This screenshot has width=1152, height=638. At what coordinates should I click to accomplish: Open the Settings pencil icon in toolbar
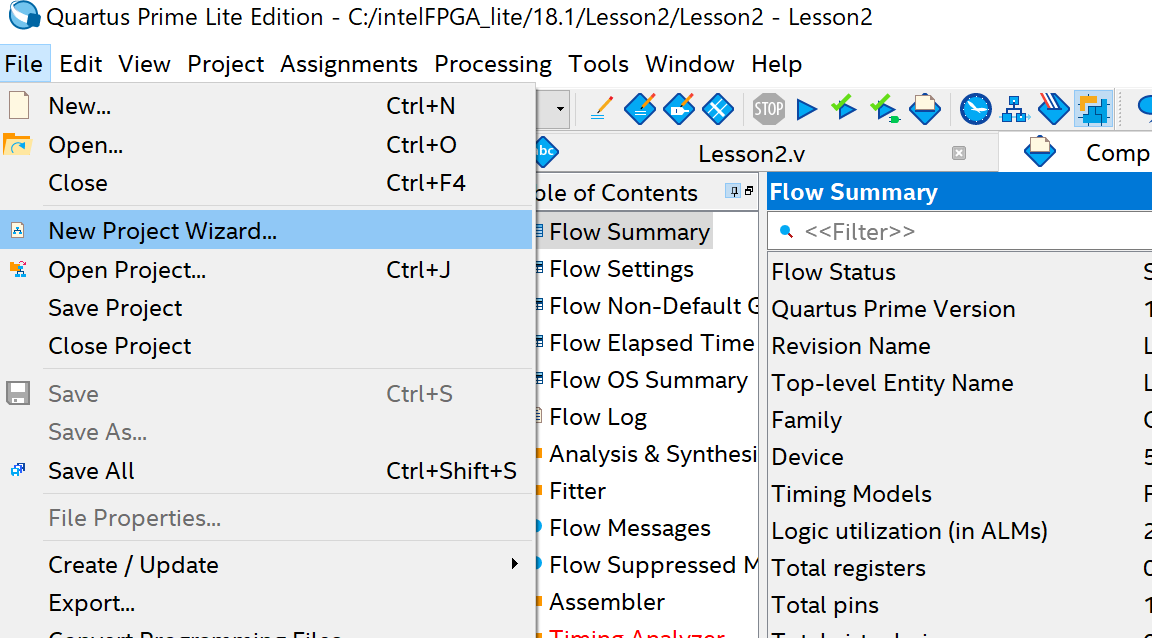(602, 110)
